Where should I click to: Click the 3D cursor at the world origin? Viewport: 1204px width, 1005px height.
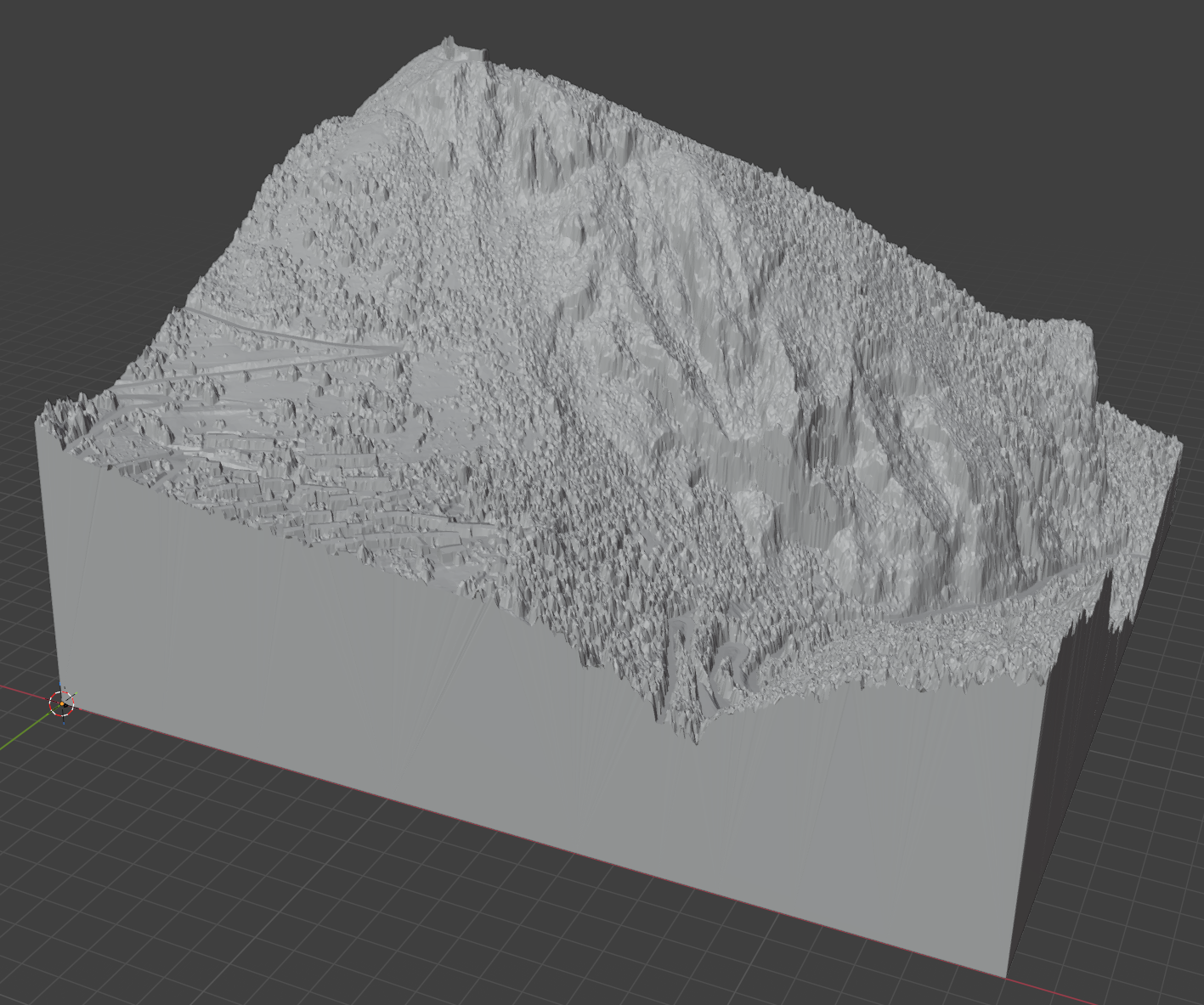click(x=62, y=703)
